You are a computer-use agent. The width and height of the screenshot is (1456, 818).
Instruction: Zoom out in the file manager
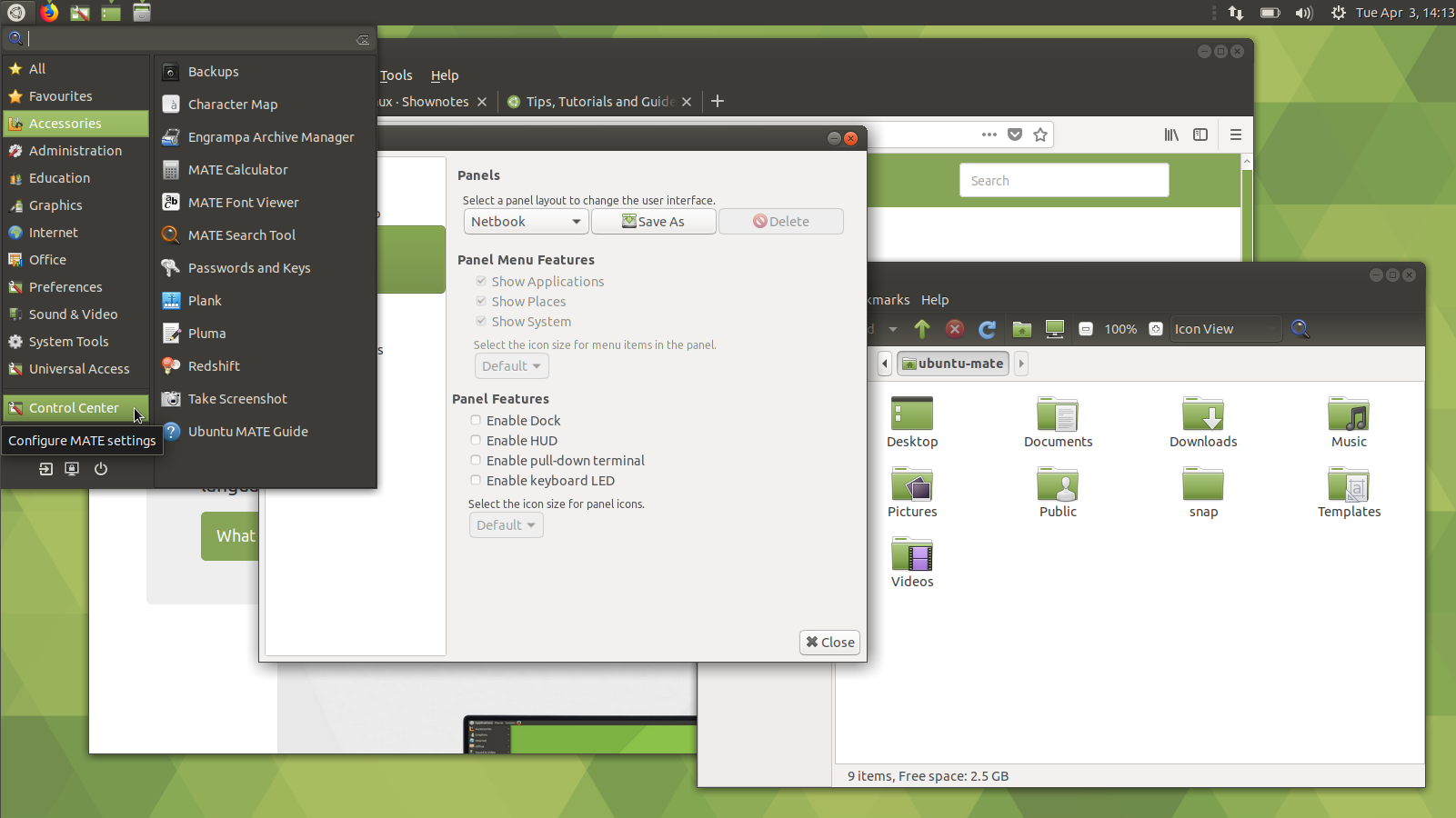(1086, 329)
